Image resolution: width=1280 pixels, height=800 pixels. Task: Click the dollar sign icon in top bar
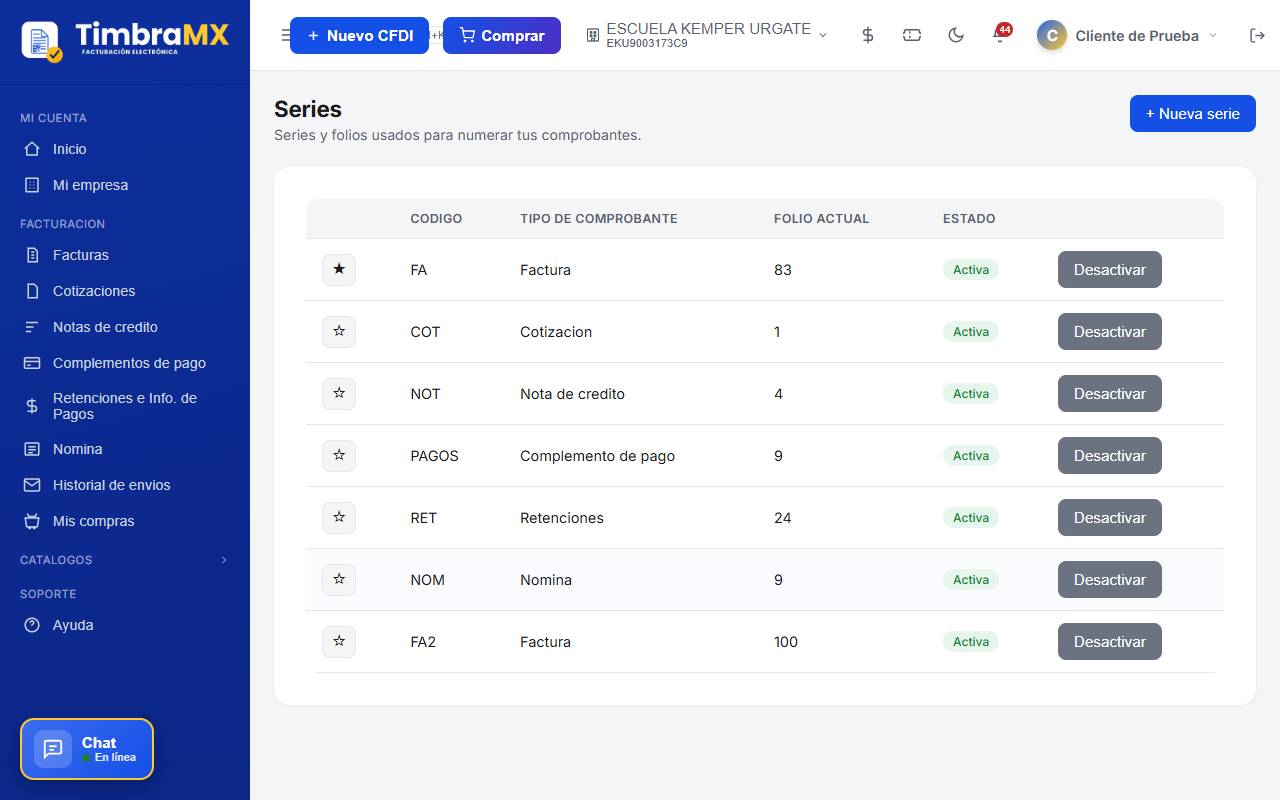[x=868, y=35]
